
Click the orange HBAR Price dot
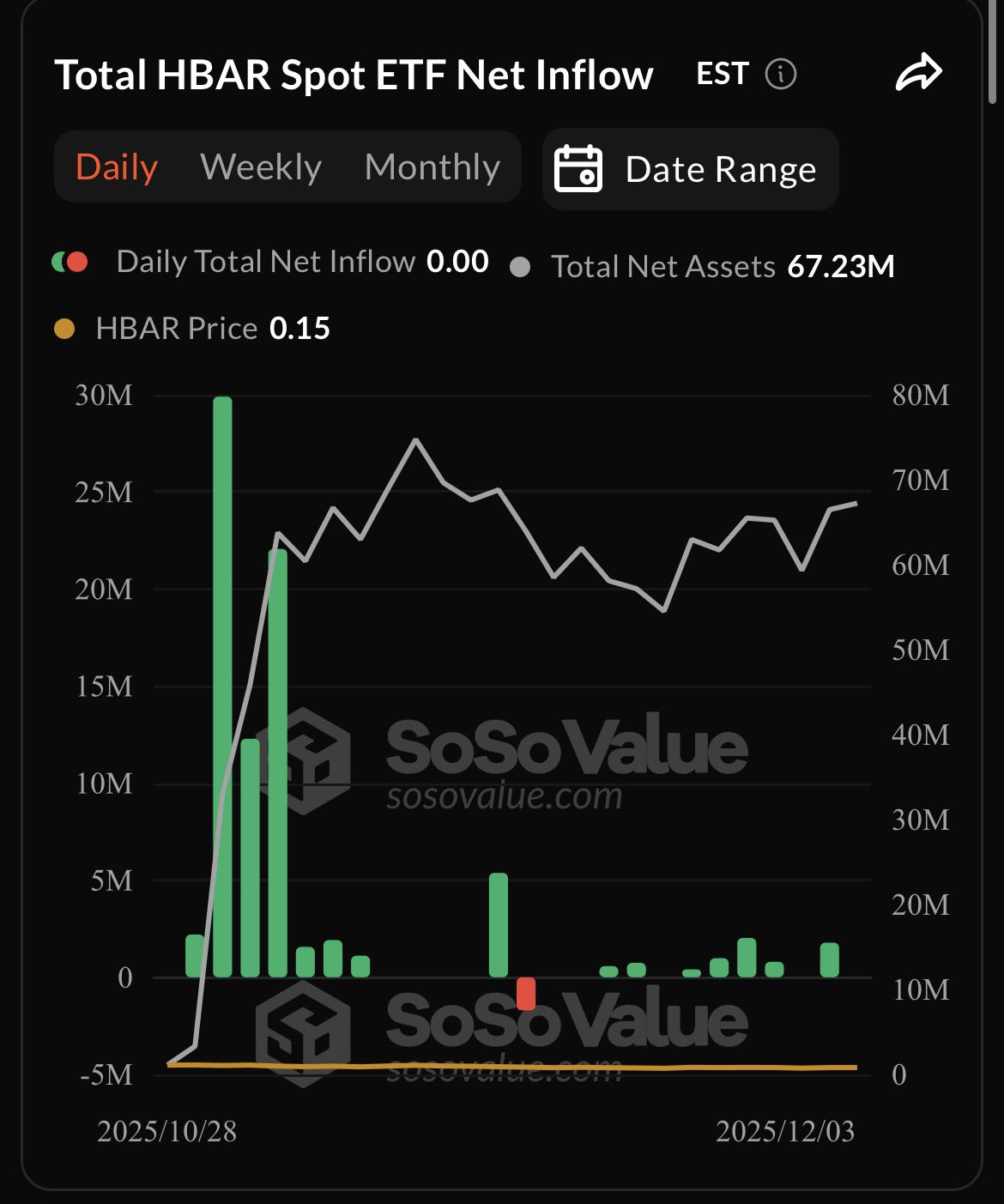coord(64,329)
